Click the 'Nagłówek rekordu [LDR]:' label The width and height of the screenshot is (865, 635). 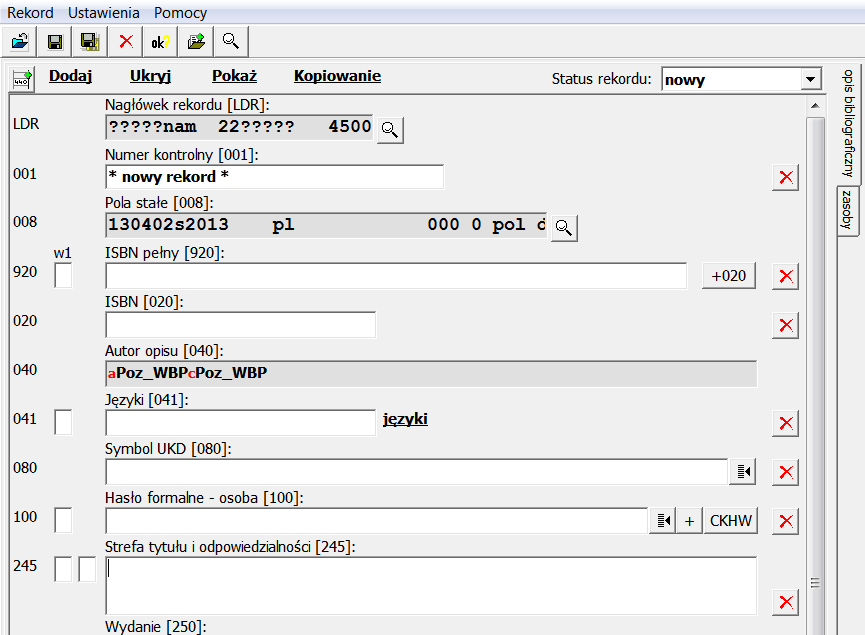(187, 105)
